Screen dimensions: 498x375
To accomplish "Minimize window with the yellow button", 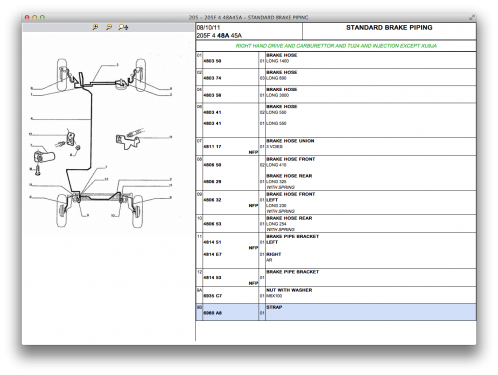I will [x=35, y=17].
